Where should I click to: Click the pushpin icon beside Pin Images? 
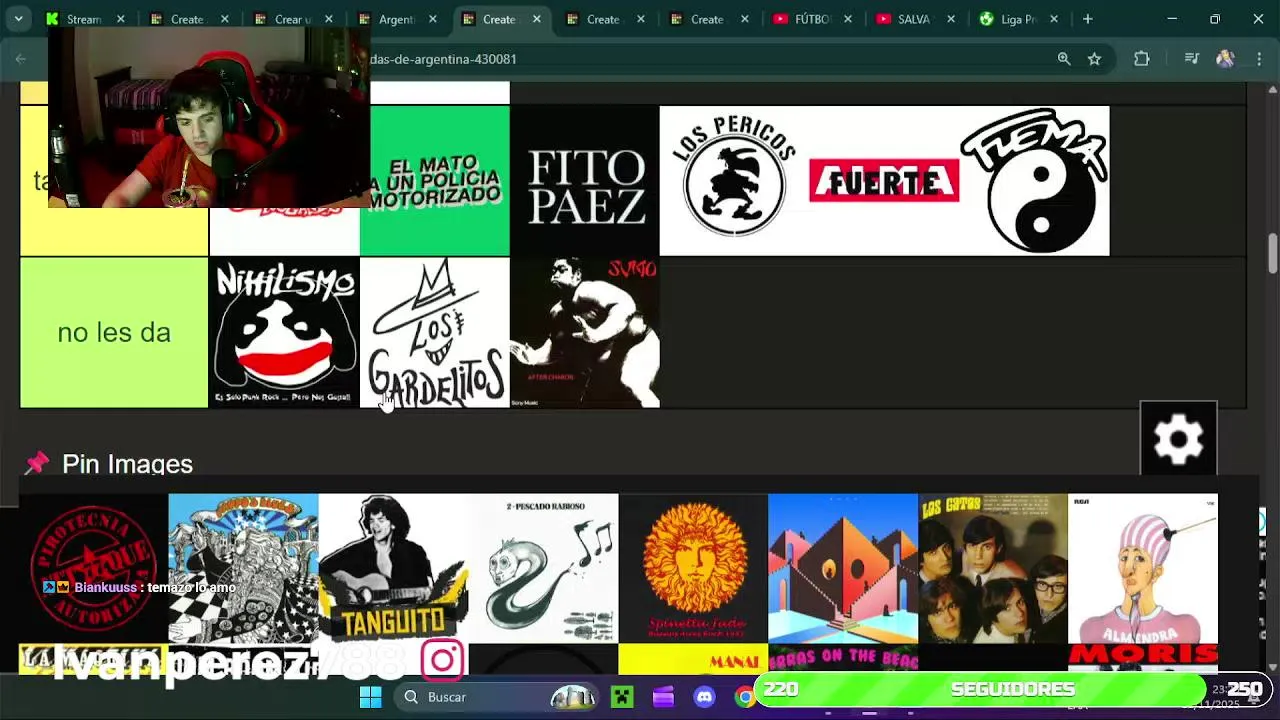pos(37,463)
